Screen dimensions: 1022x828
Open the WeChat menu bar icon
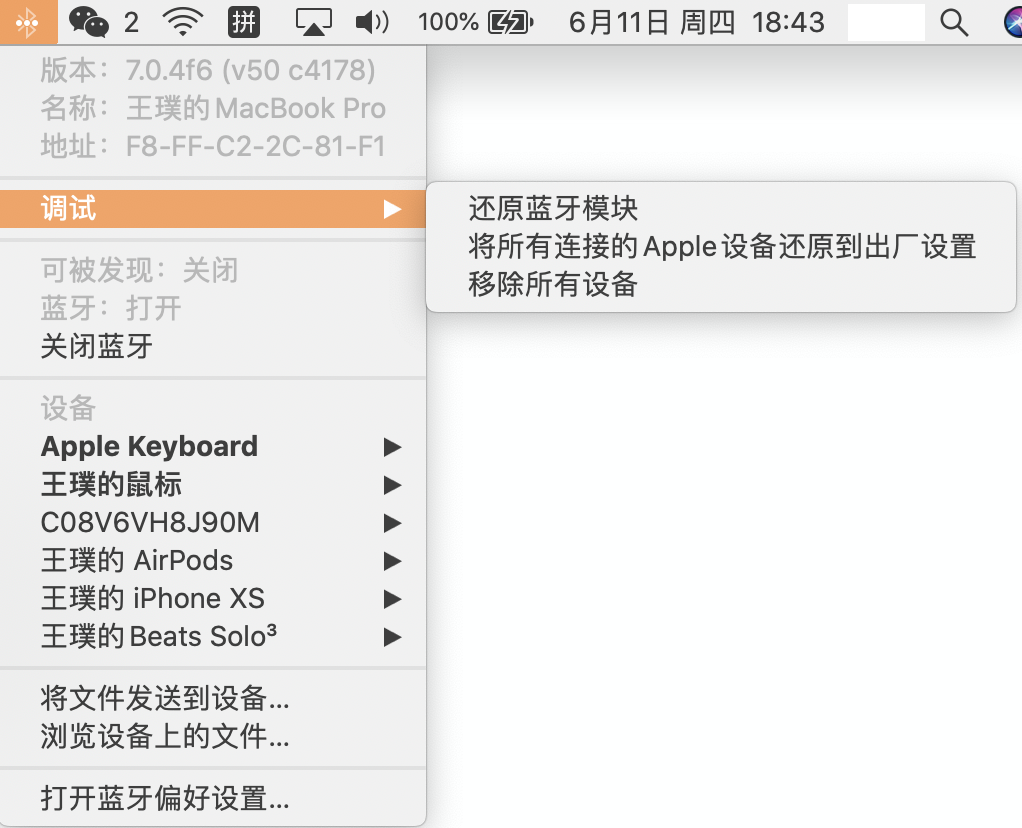tap(90, 22)
